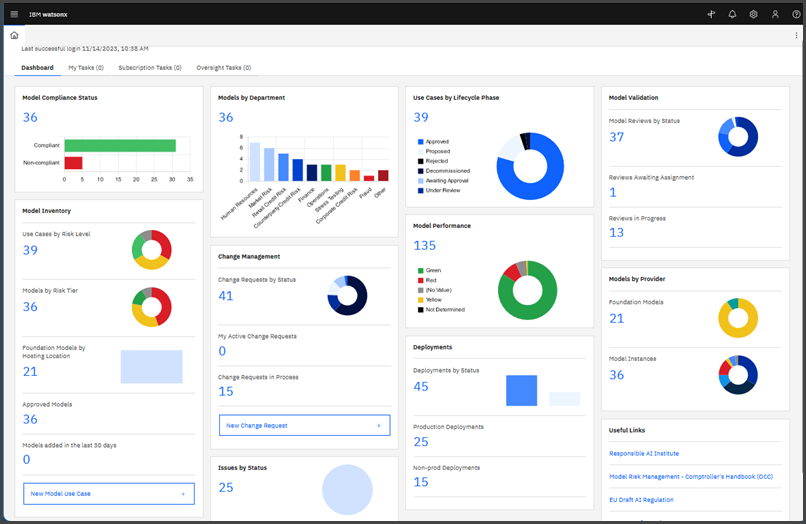Screen dimensions: 806x524
Task: Click the Approved legend swatch
Action: (x=420, y=141)
